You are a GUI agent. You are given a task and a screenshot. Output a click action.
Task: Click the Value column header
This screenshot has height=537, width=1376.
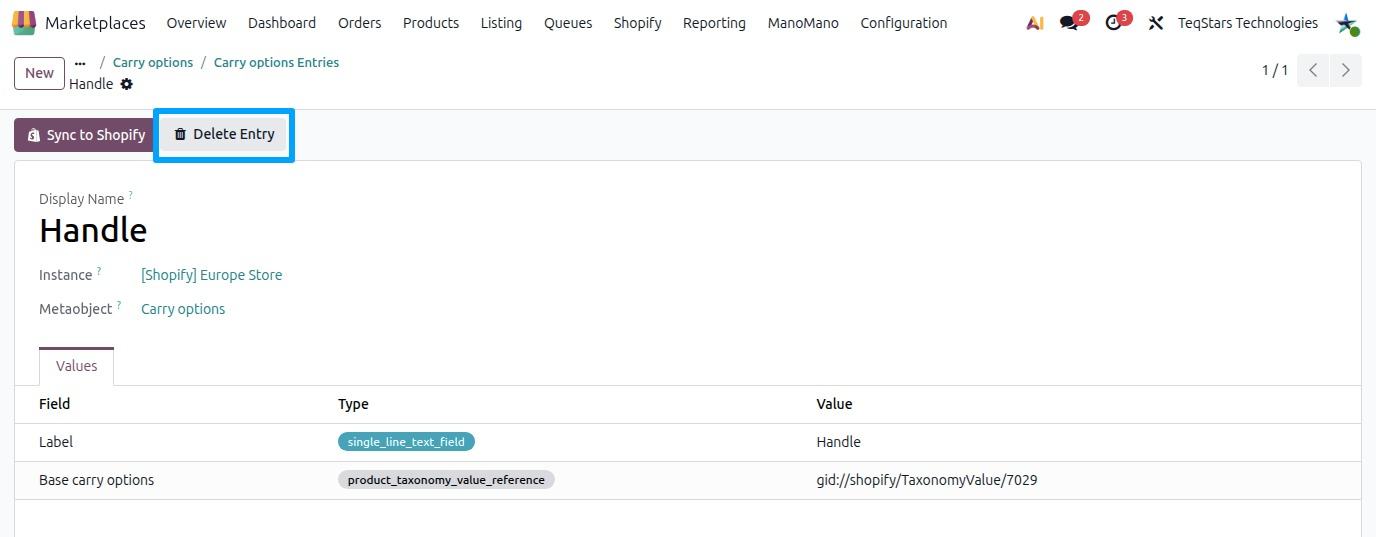(x=834, y=404)
